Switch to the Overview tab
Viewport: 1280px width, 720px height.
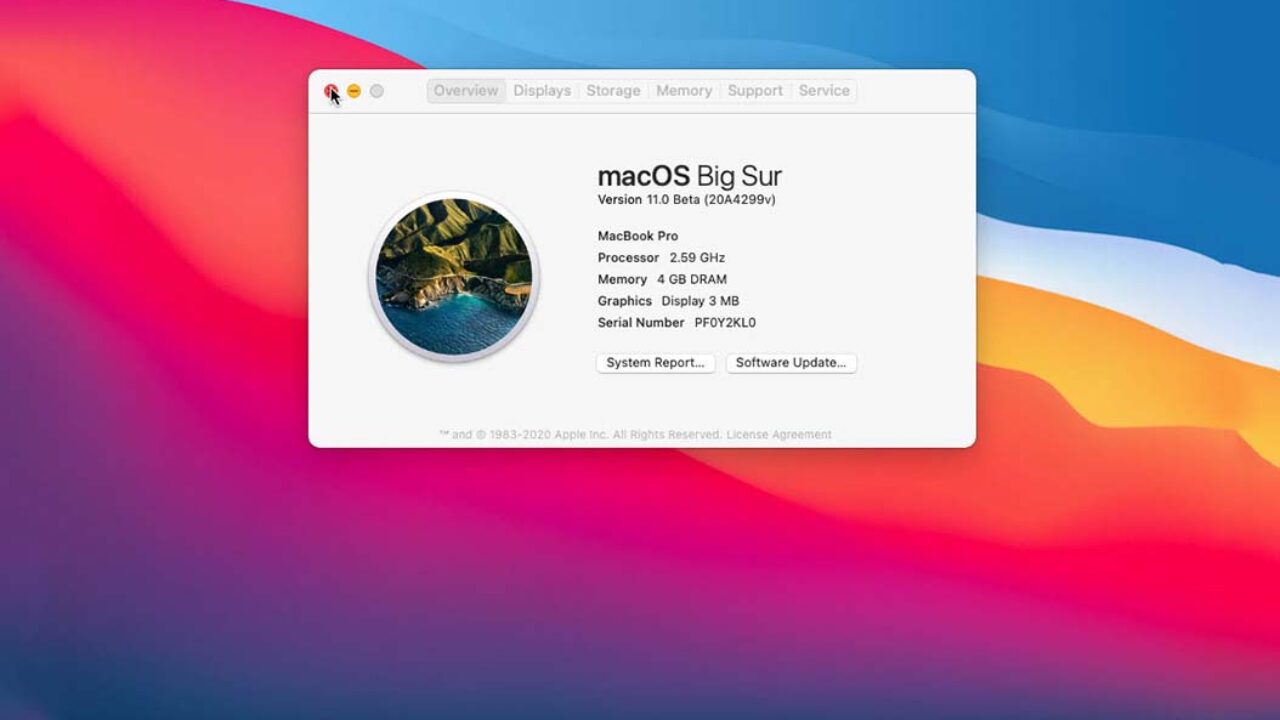pos(466,91)
